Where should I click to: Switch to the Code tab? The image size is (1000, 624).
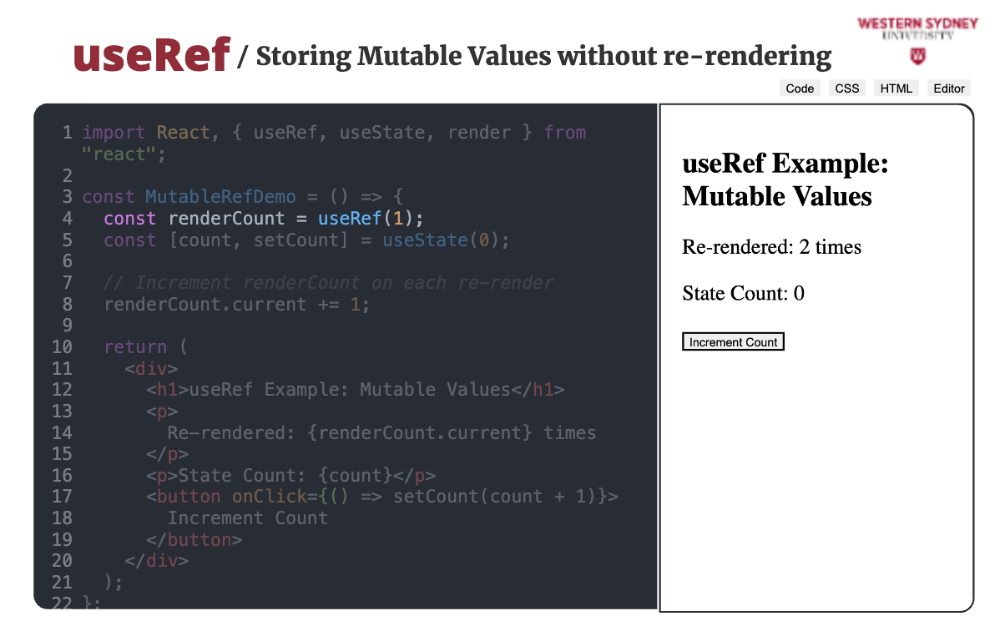(799, 88)
